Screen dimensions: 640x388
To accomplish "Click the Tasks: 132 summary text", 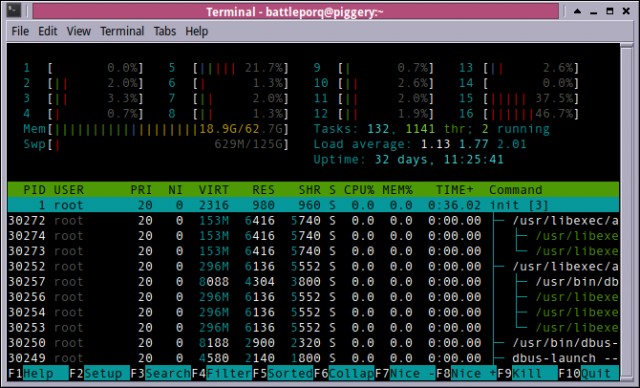I will [431, 129].
